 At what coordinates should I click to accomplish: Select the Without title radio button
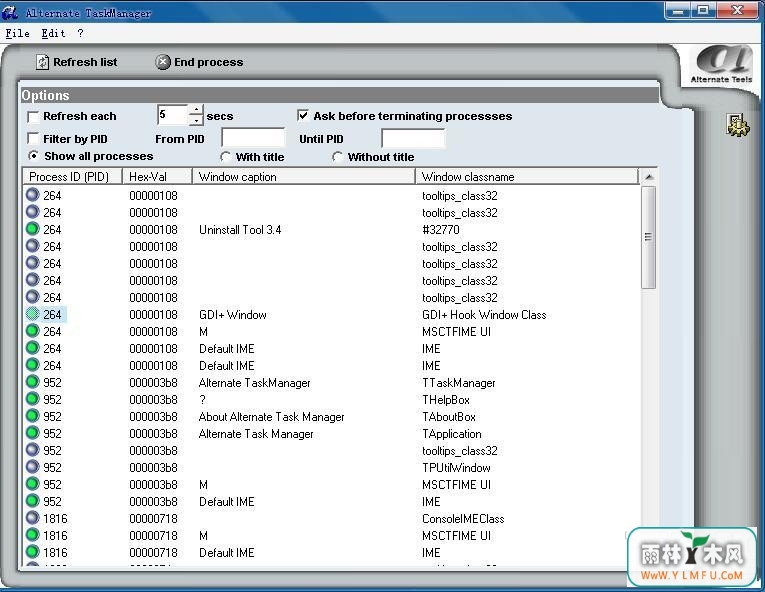[x=337, y=157]
